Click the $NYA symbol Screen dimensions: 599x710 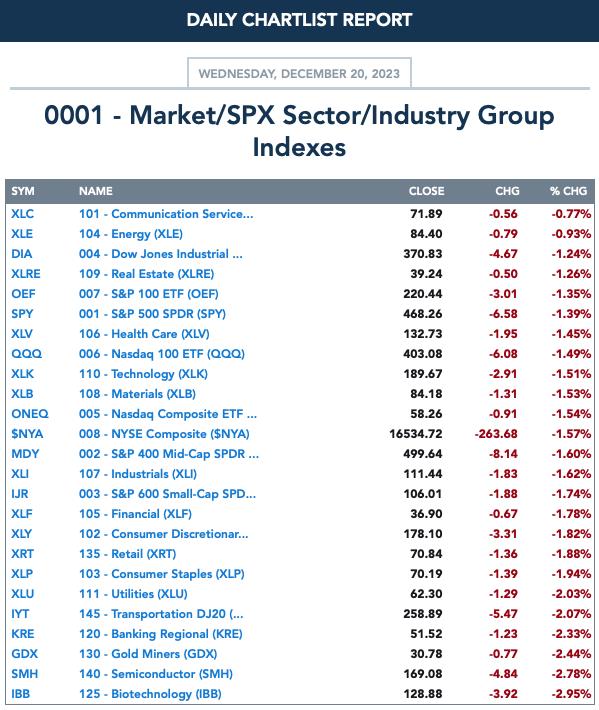click(27, 434)
